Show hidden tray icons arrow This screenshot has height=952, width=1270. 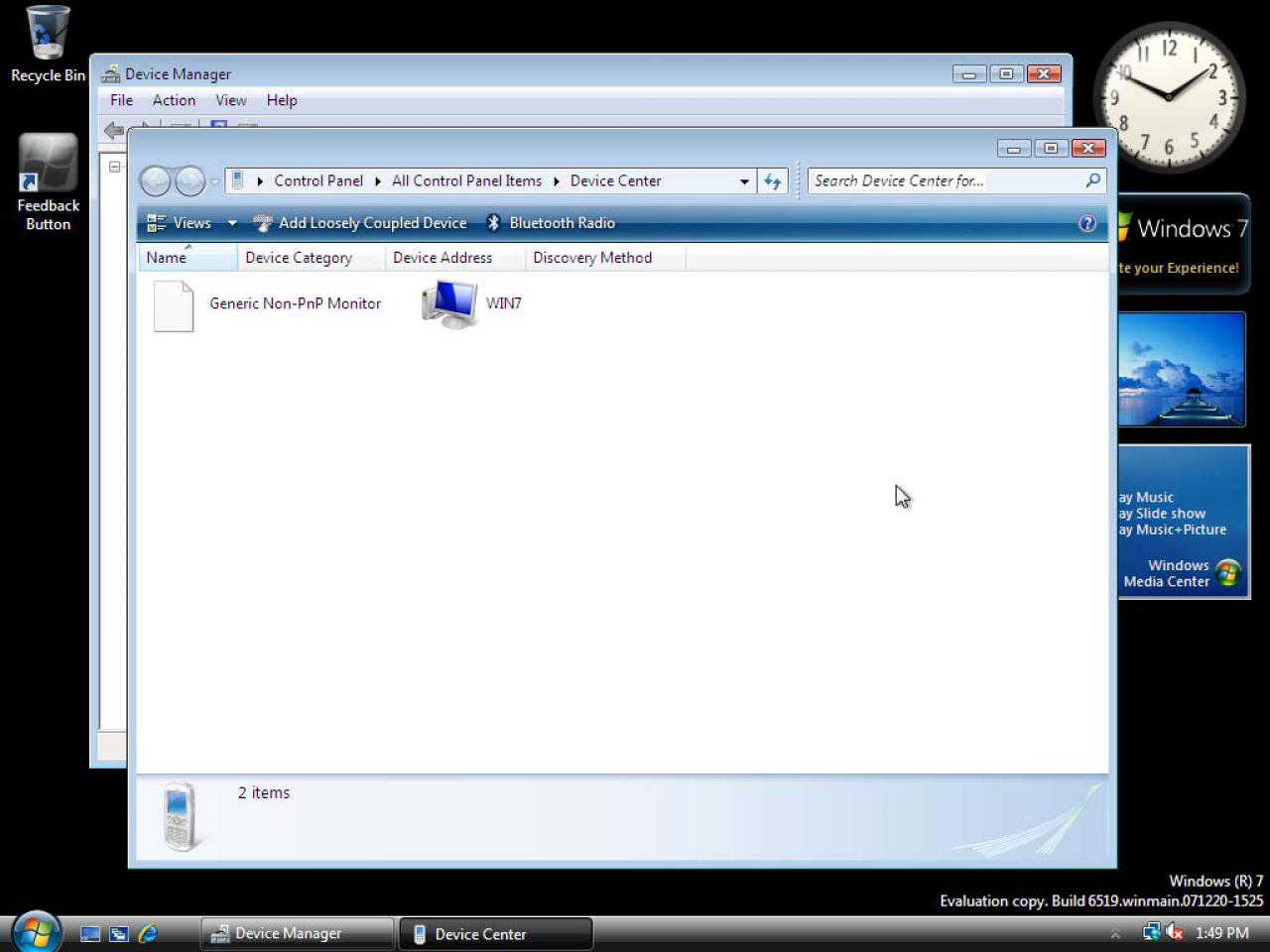coord(1115,933)
